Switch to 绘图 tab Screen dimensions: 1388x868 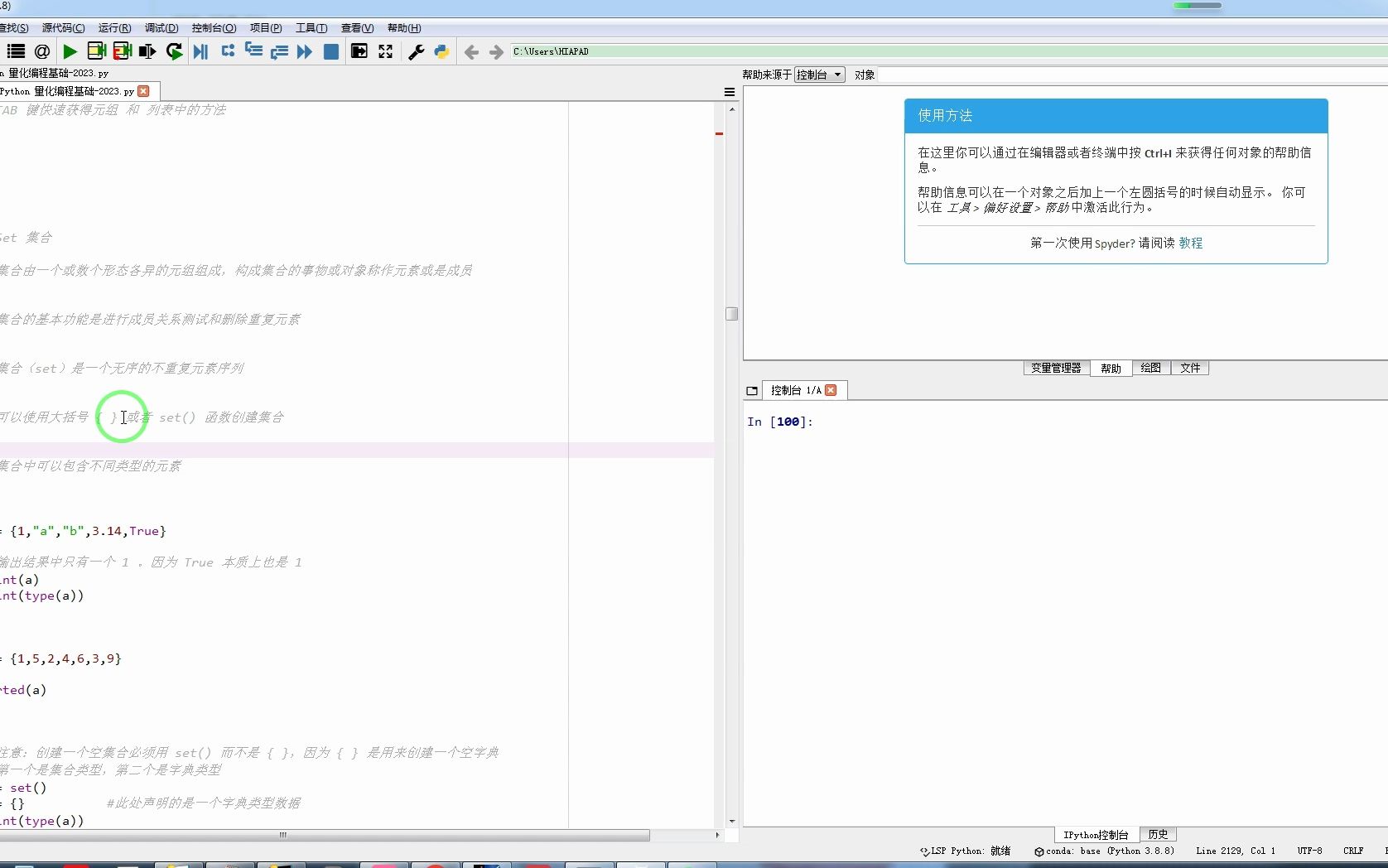click(1150, 369)
